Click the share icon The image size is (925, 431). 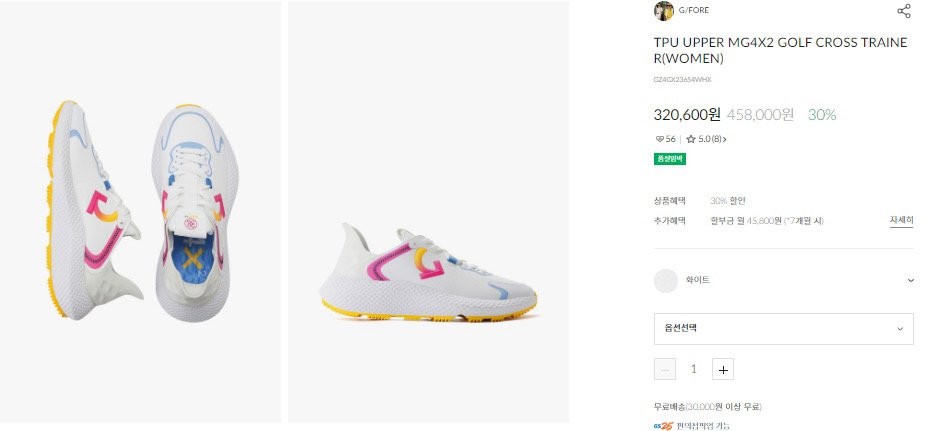[x=903, y=11]
